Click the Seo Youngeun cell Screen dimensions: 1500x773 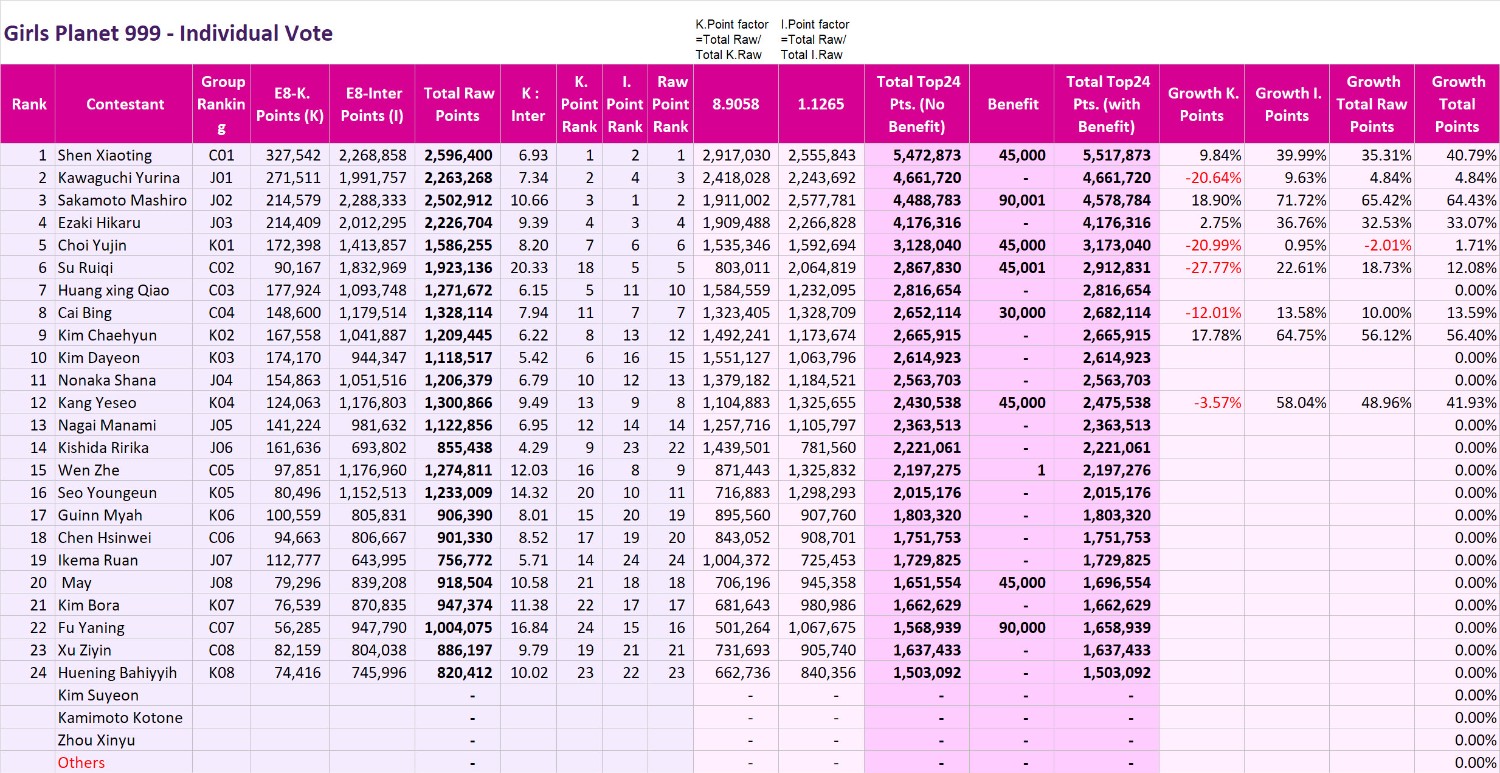click(x=124, y=493)
